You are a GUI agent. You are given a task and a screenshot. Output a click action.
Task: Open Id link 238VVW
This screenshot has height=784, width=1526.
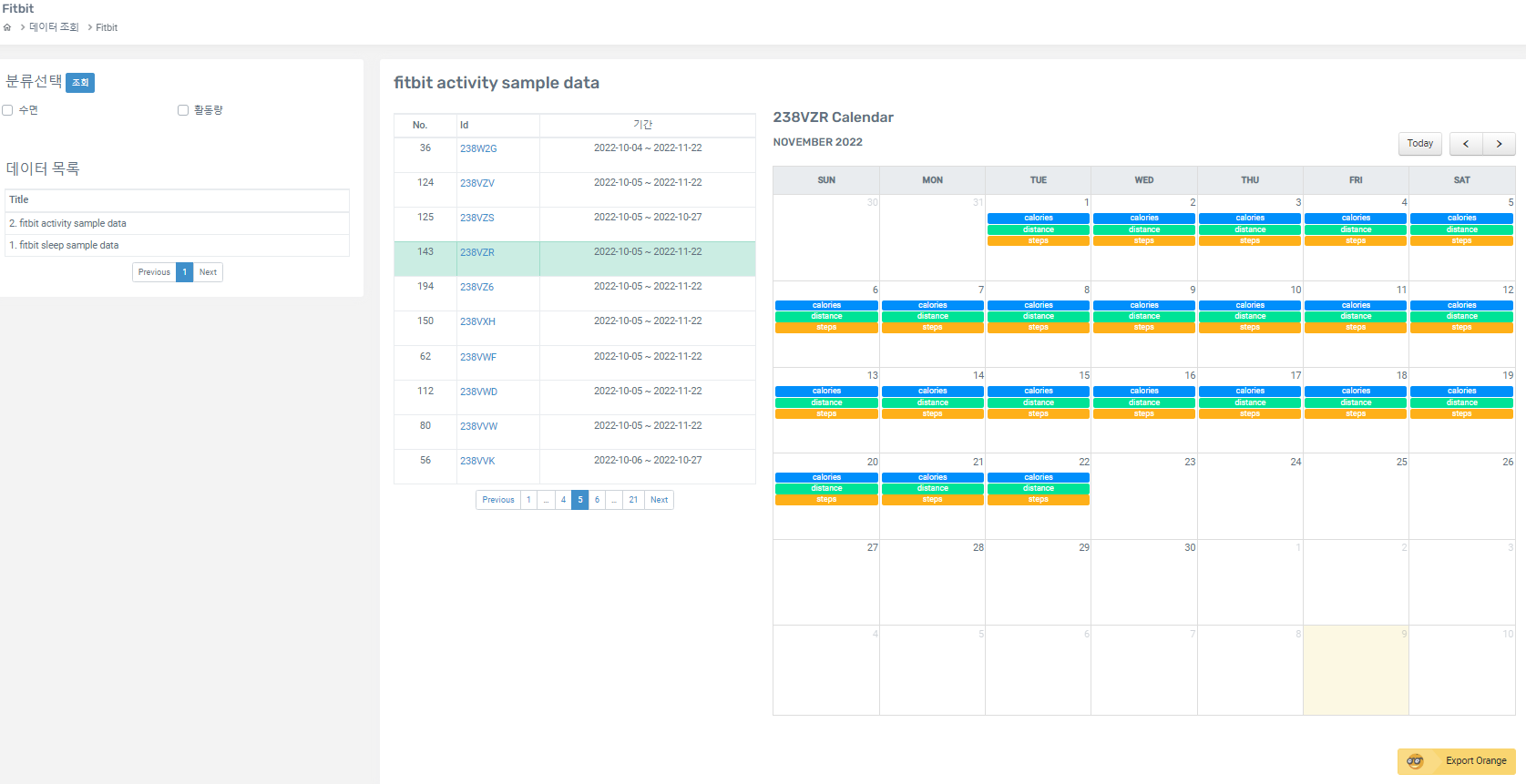point(478,426)
